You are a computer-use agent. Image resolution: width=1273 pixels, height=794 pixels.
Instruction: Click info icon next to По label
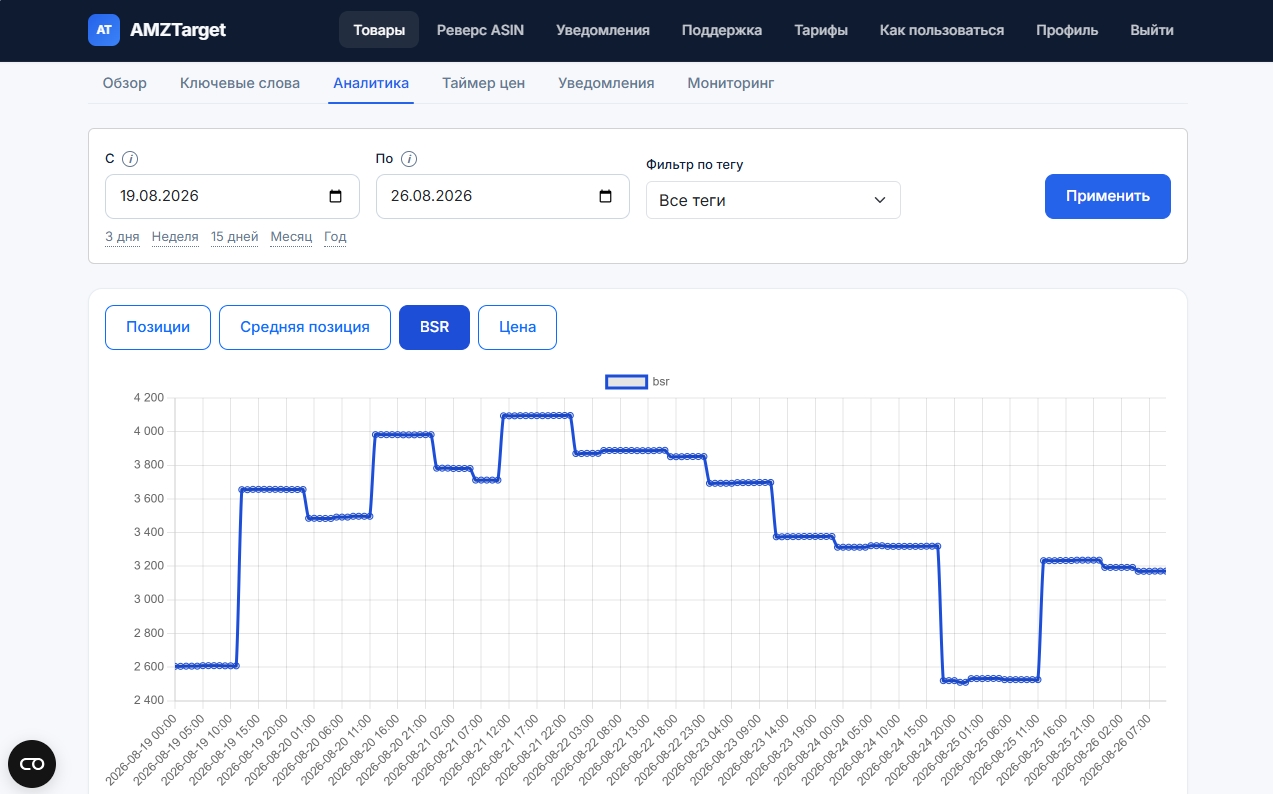point(409,158)
